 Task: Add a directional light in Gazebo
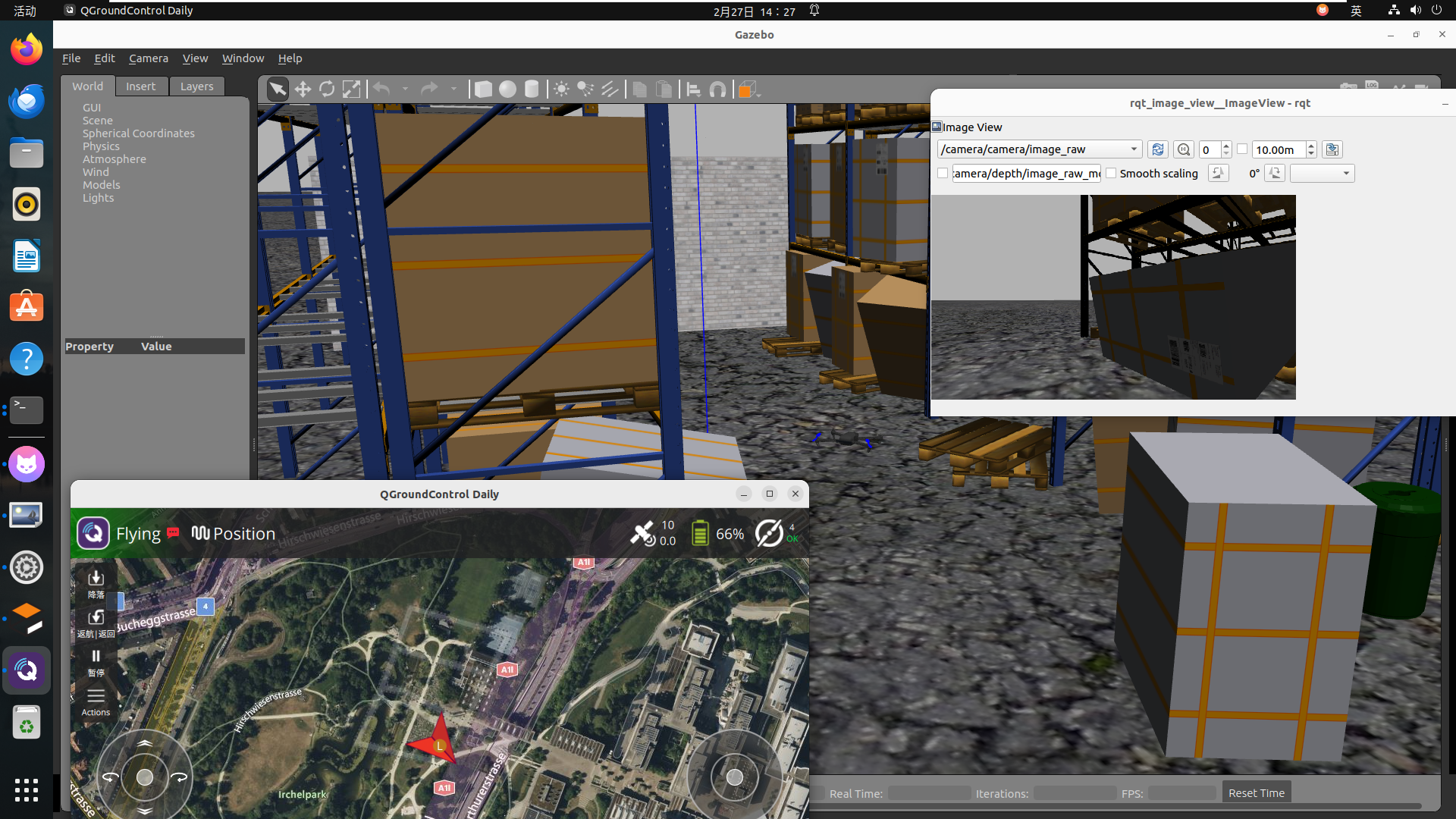(610, 89)
